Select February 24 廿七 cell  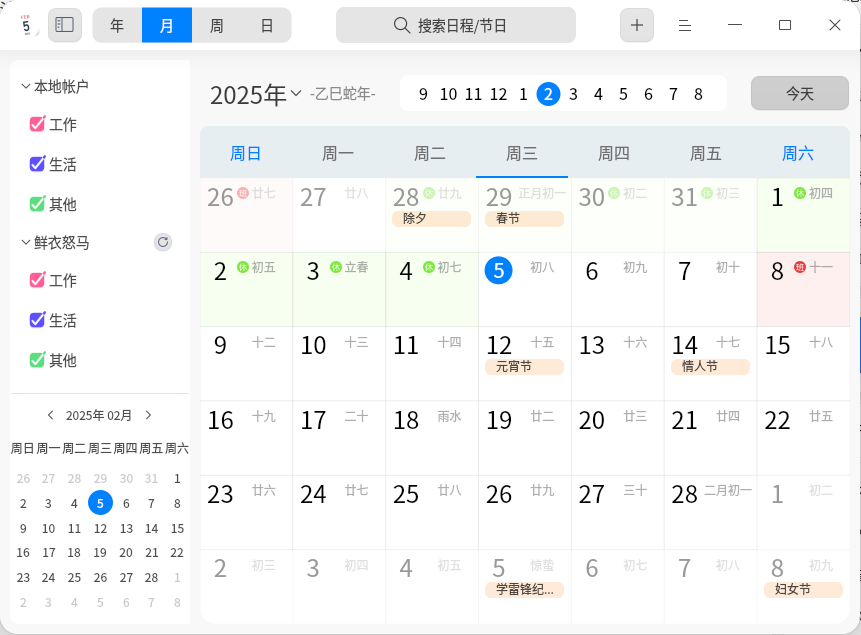click(339, 512)
